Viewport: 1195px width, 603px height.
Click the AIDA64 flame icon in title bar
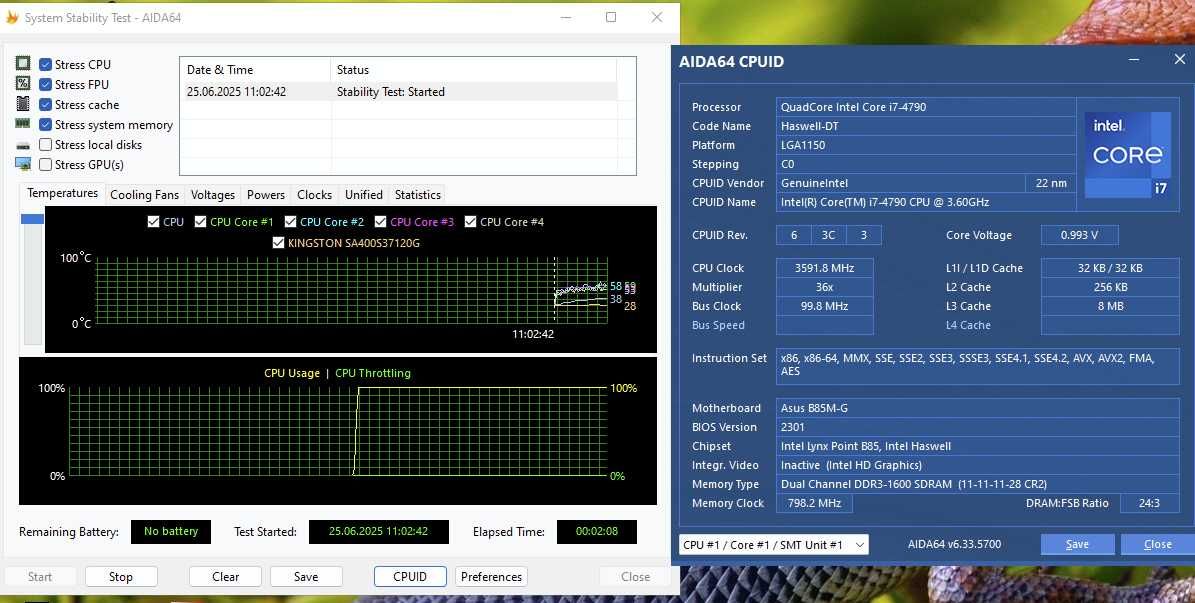(x=12, y=17)
